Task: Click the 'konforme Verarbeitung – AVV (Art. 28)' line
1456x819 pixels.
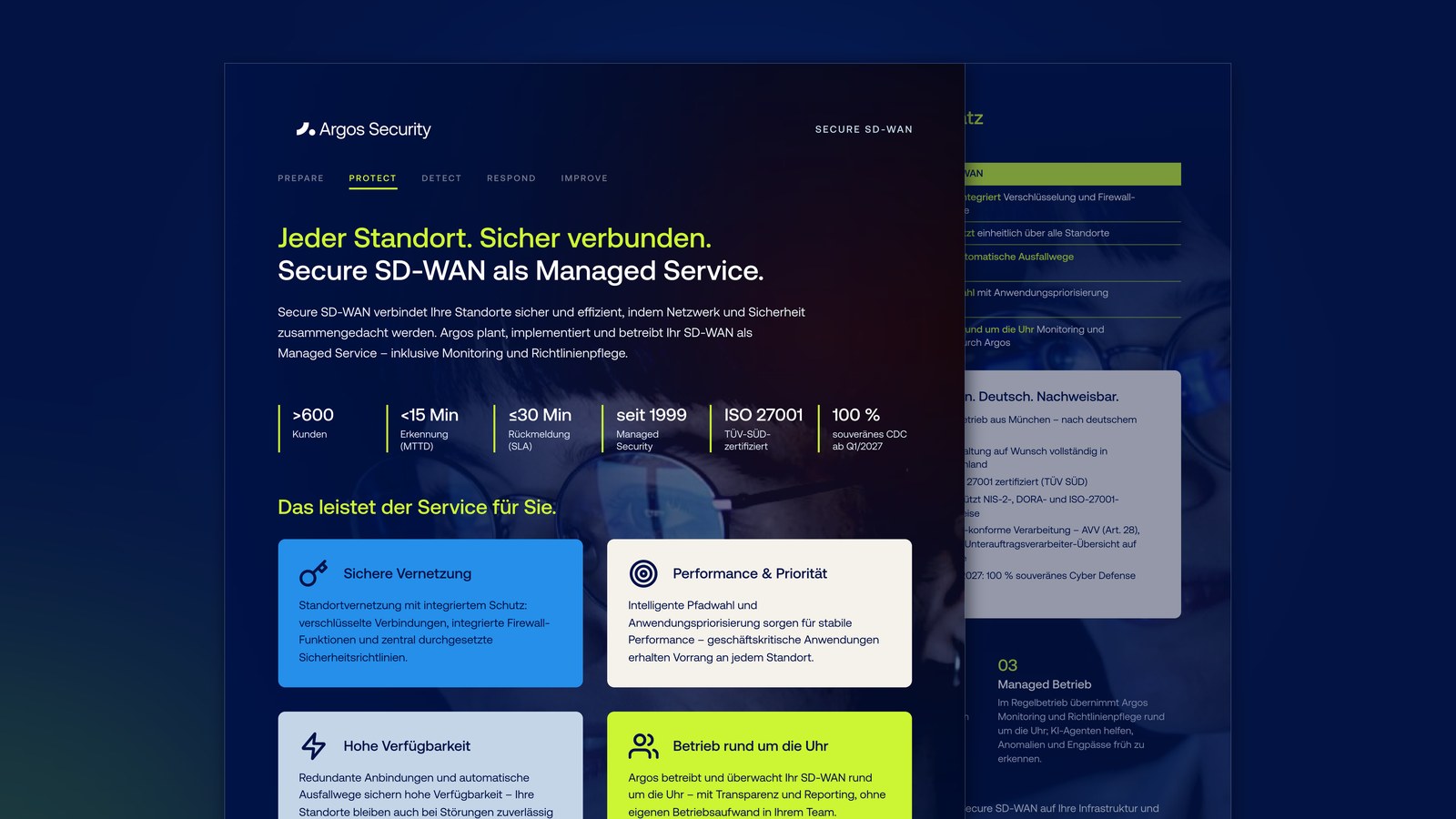Action: tap(1053, 531)
